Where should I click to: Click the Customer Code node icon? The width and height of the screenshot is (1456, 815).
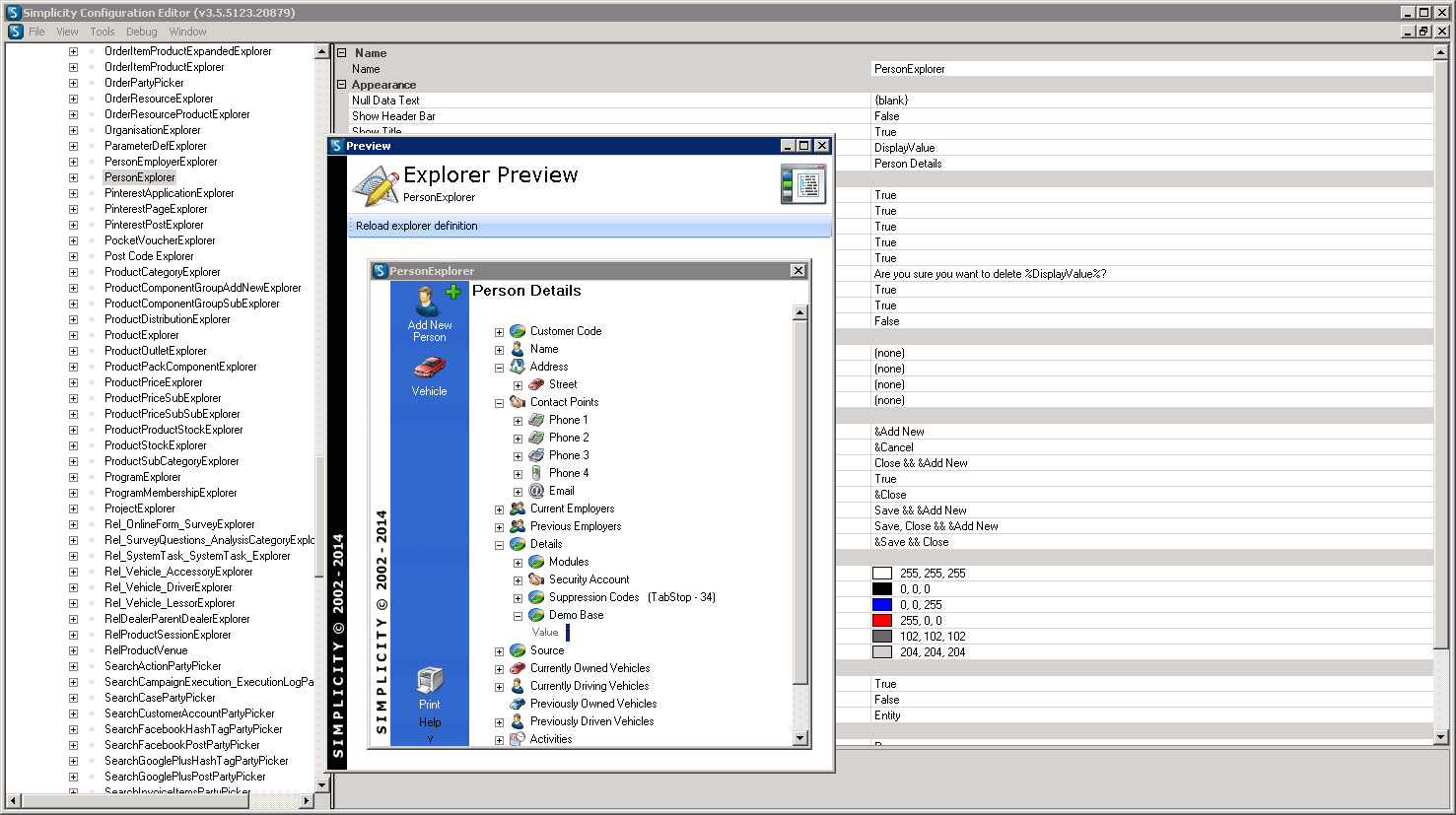tap(518, 331)
